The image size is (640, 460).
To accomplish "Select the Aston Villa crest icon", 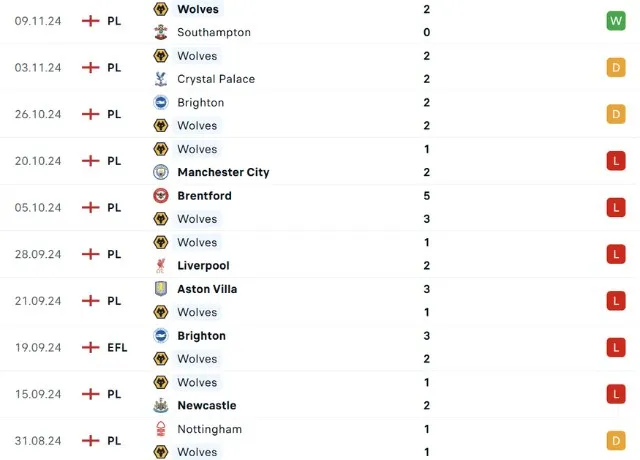I will pos(160,289).
